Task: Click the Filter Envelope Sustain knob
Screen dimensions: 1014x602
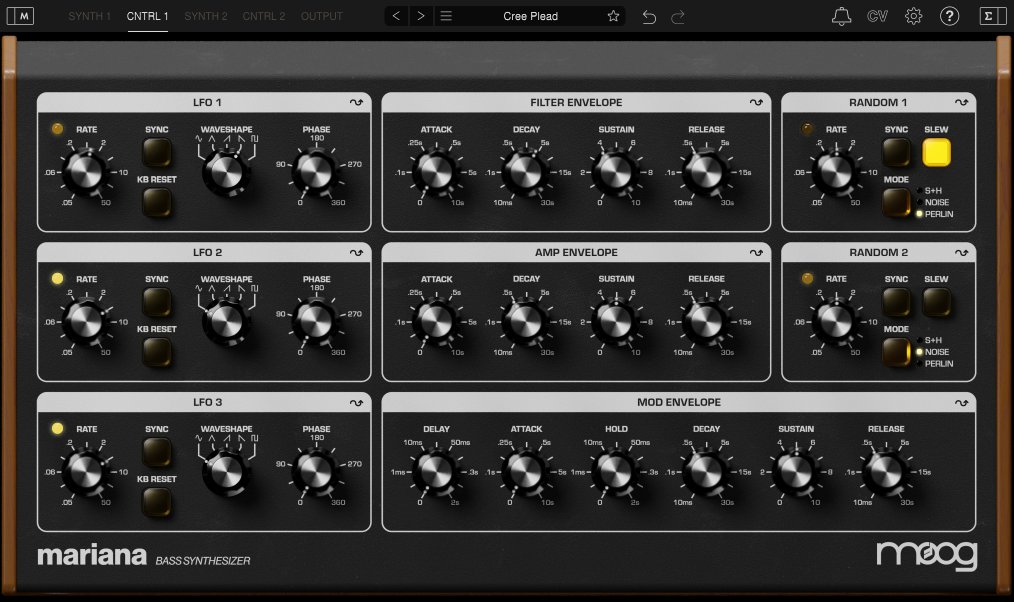Action: pyautogui.click(x=616, y=172)
